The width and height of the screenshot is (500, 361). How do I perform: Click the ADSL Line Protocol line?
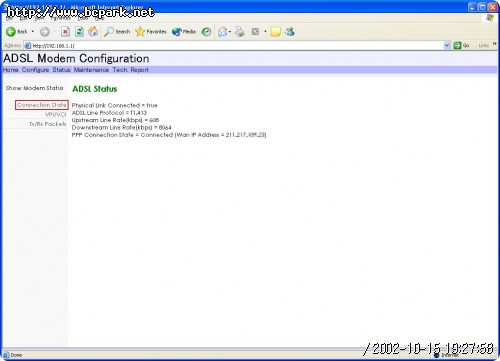coord(109,113)
